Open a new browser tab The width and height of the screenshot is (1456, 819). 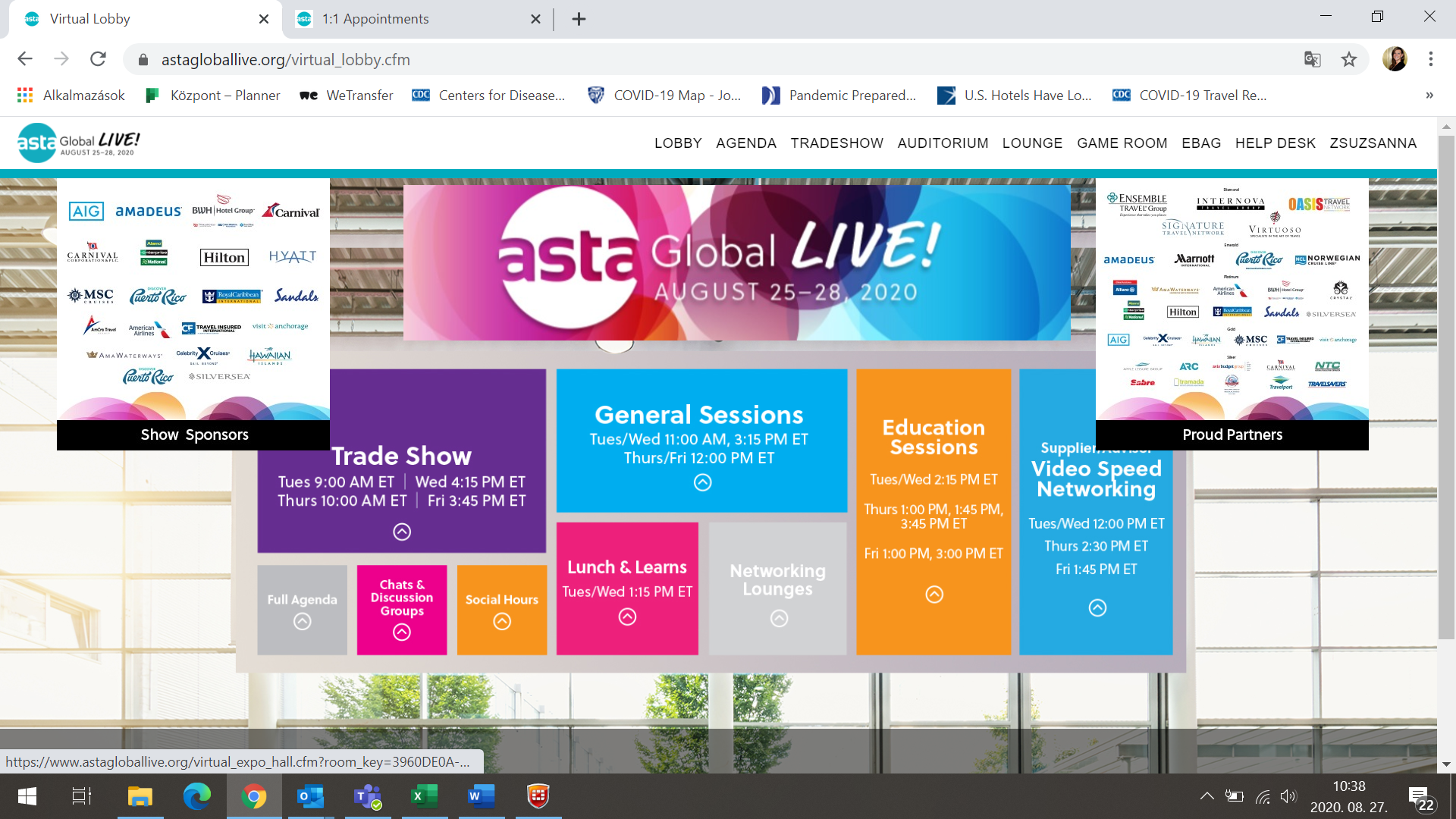point(579,19)
